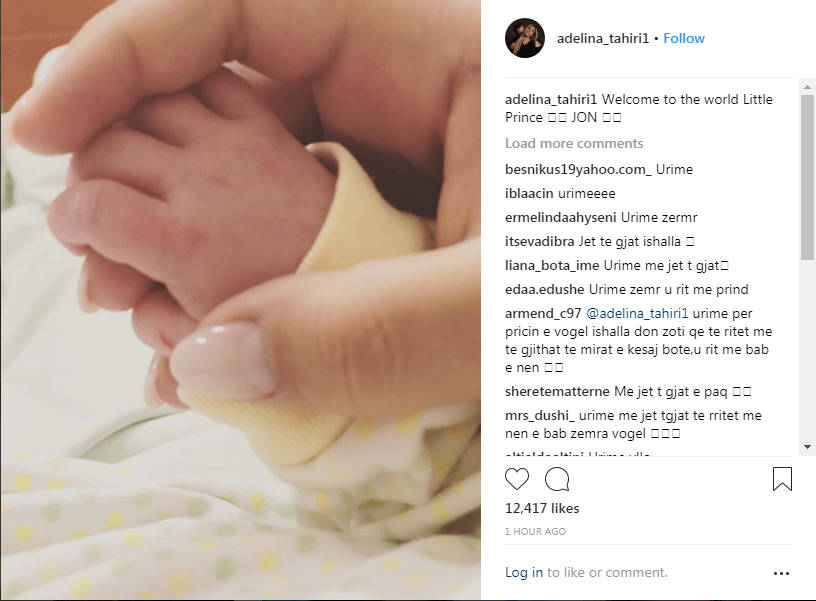This screenshot has width=816, height=601.
Task: Open the comment speech bubble icon
Action: 557,479
